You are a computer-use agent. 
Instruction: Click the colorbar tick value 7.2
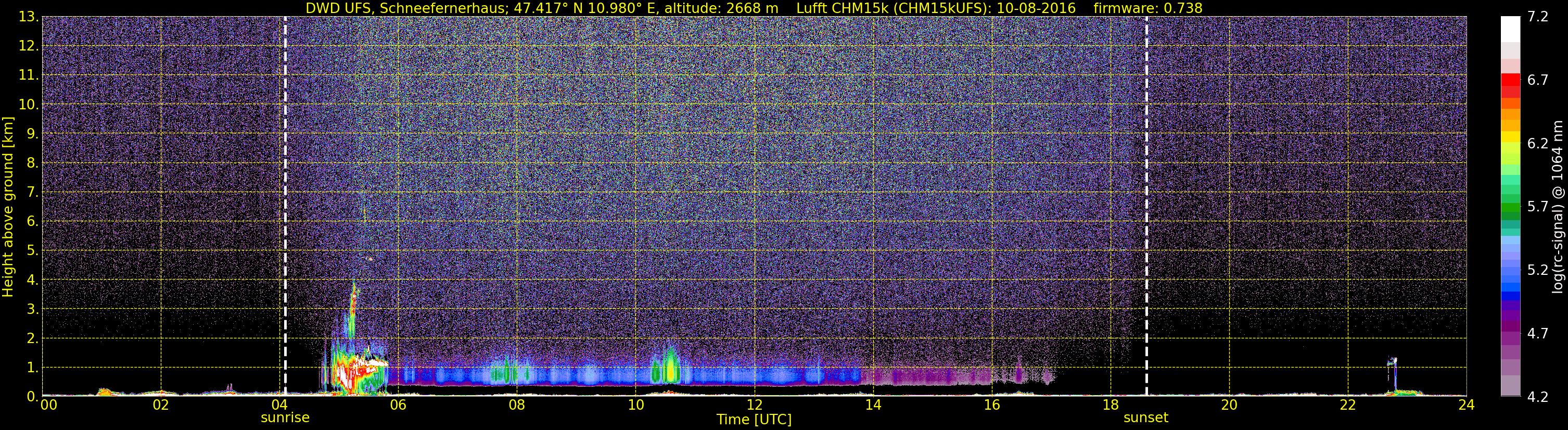(x=1538, y=17)
